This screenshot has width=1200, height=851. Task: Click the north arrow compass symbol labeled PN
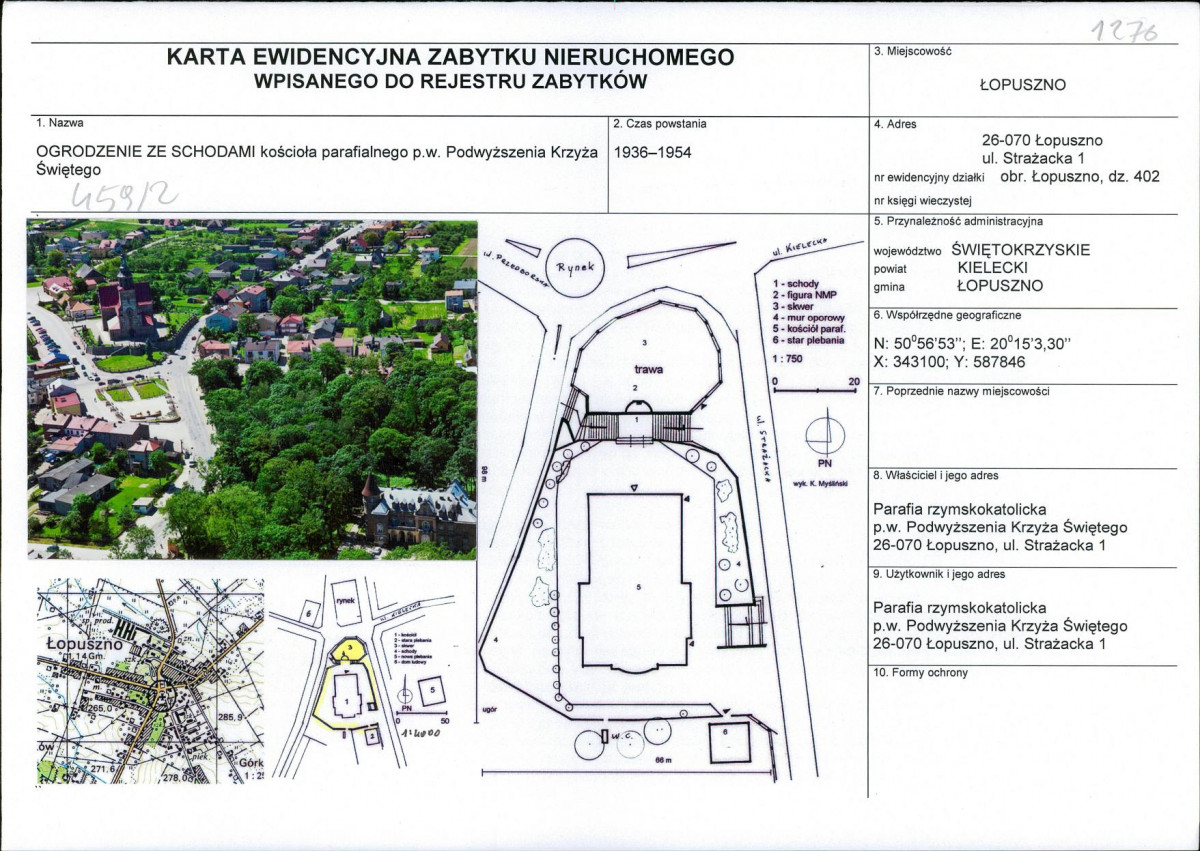point(825,437)
